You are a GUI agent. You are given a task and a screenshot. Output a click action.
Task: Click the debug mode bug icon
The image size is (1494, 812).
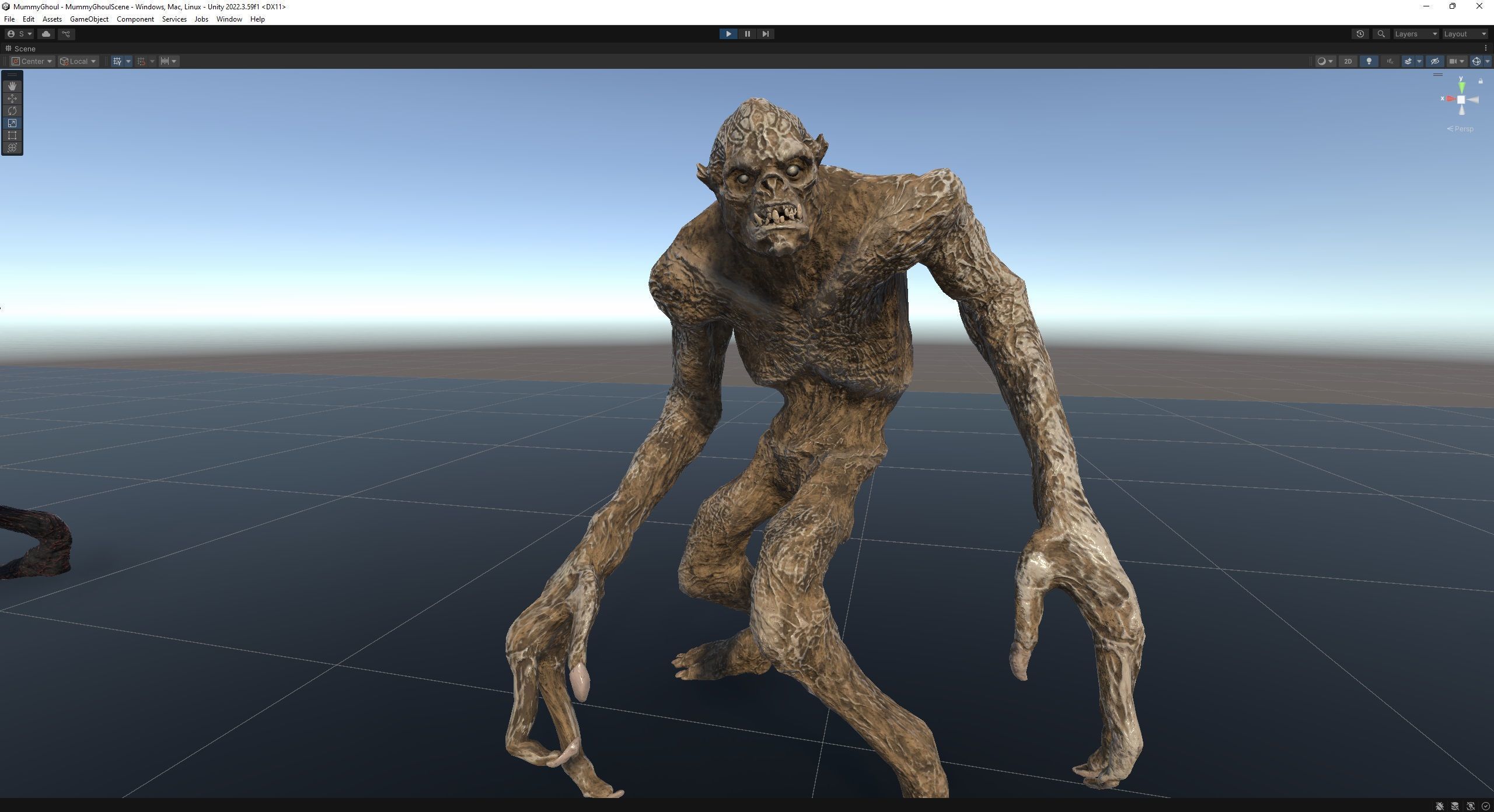[1440, 806]
